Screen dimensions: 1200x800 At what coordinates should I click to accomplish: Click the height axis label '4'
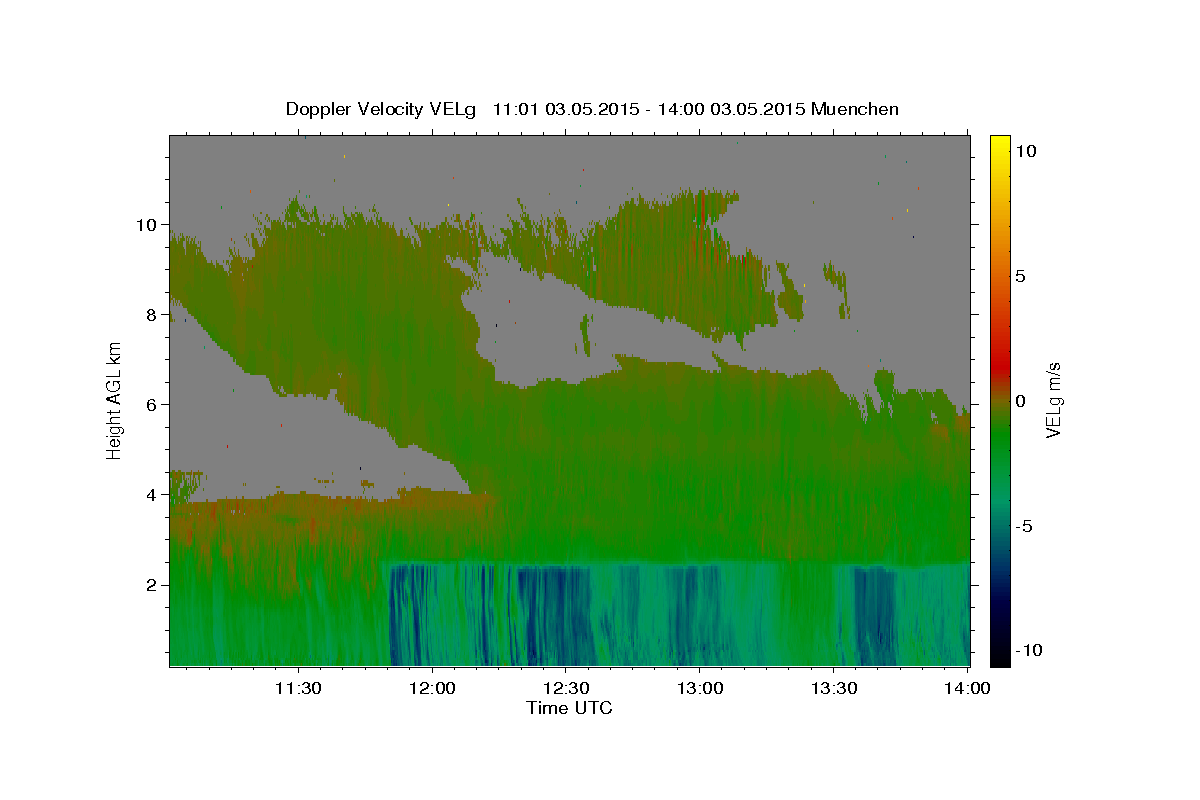click(151, 494)
